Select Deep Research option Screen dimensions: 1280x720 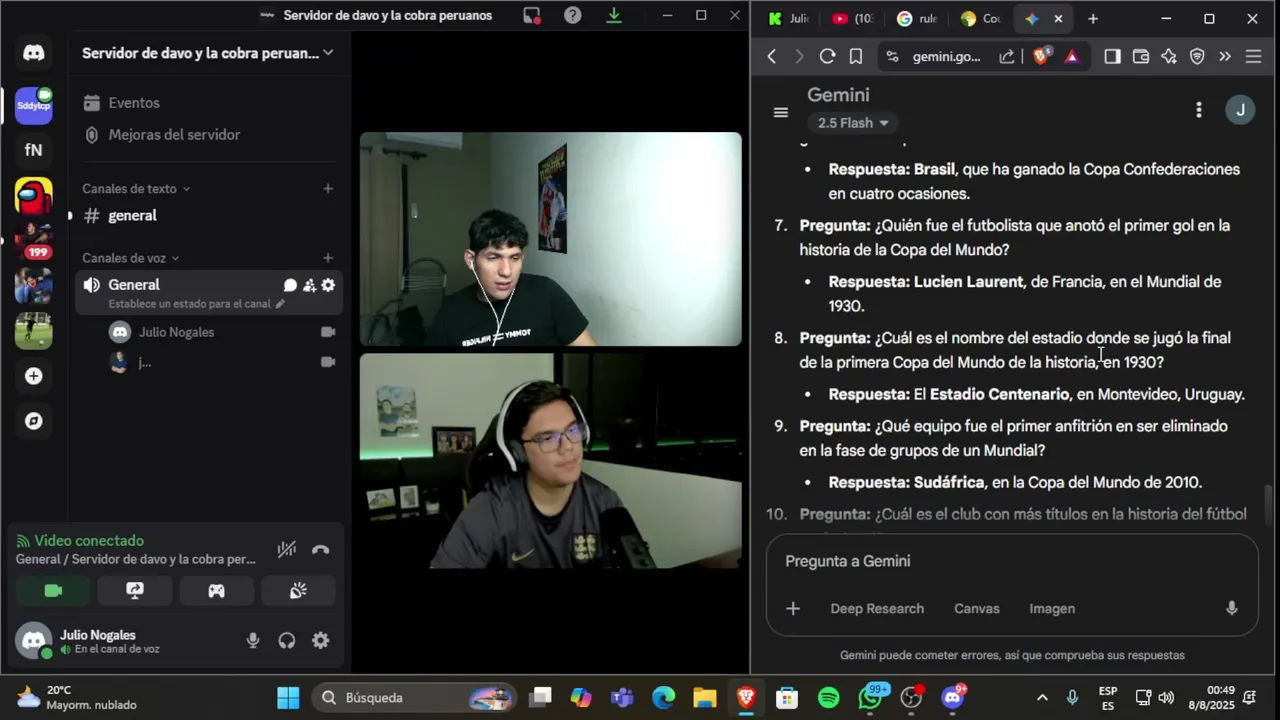click(x=877, y=609)
